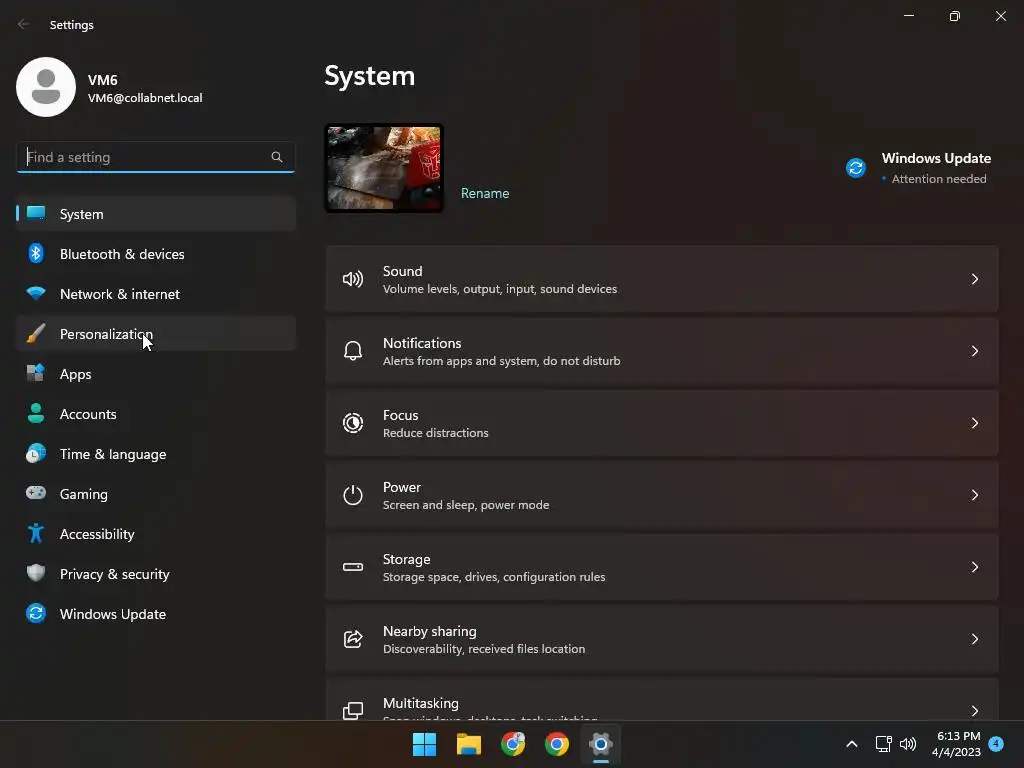Viewport: 1024px width, 768px height.
Task: Click VM6@collabnet.local email text
Action: pos(145,98)
